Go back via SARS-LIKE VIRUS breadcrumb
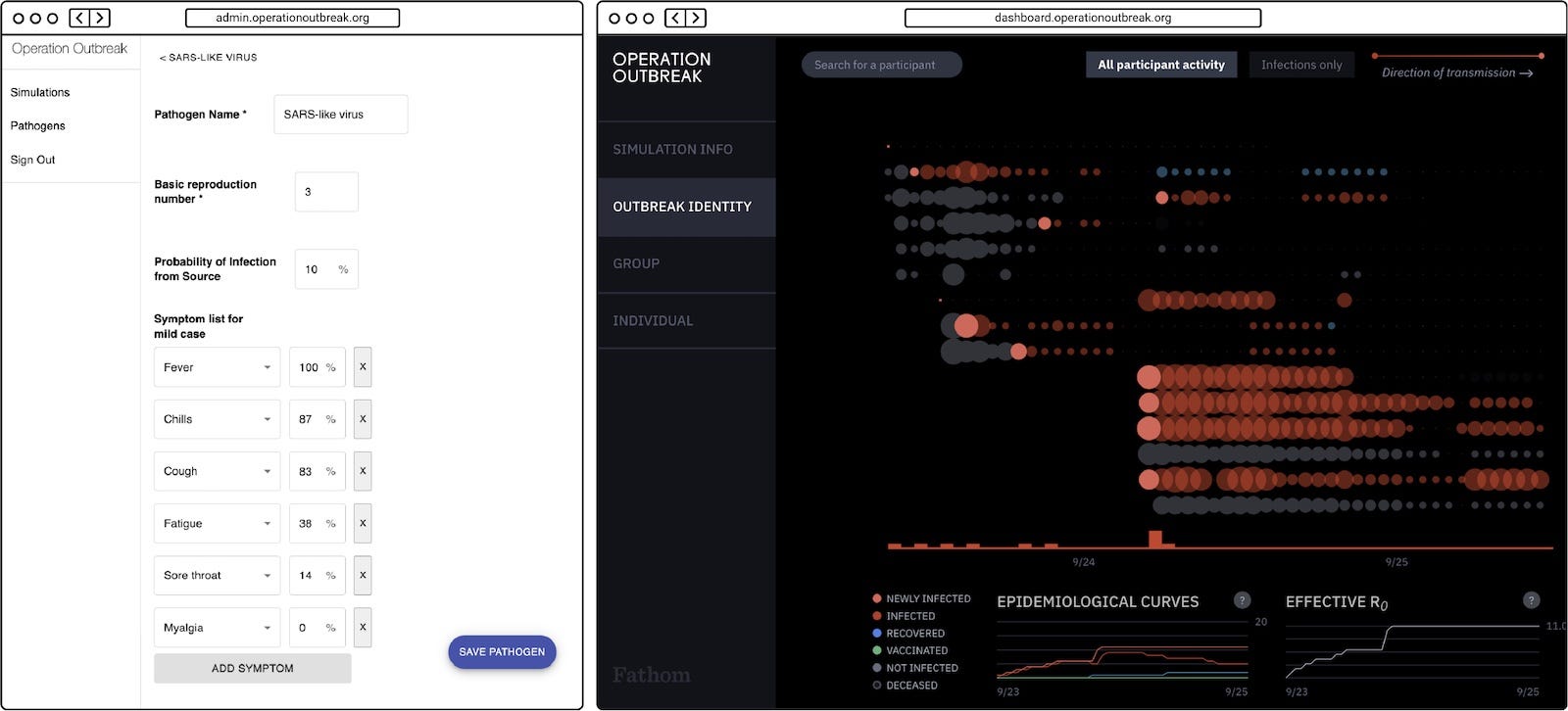 [x=208, y=58]
